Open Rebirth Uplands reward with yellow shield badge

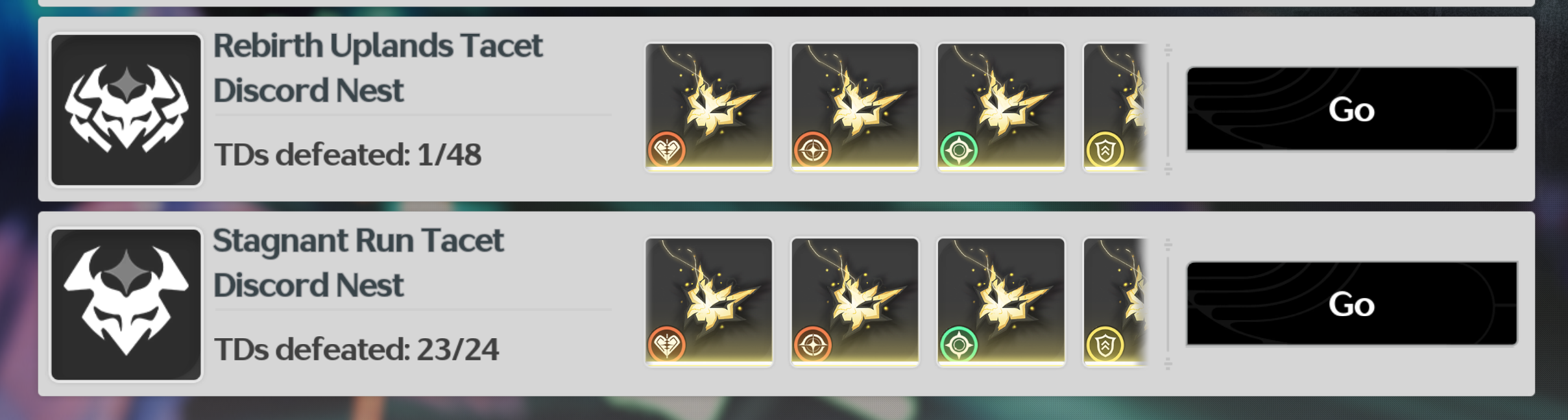(x=1116, y=107)
